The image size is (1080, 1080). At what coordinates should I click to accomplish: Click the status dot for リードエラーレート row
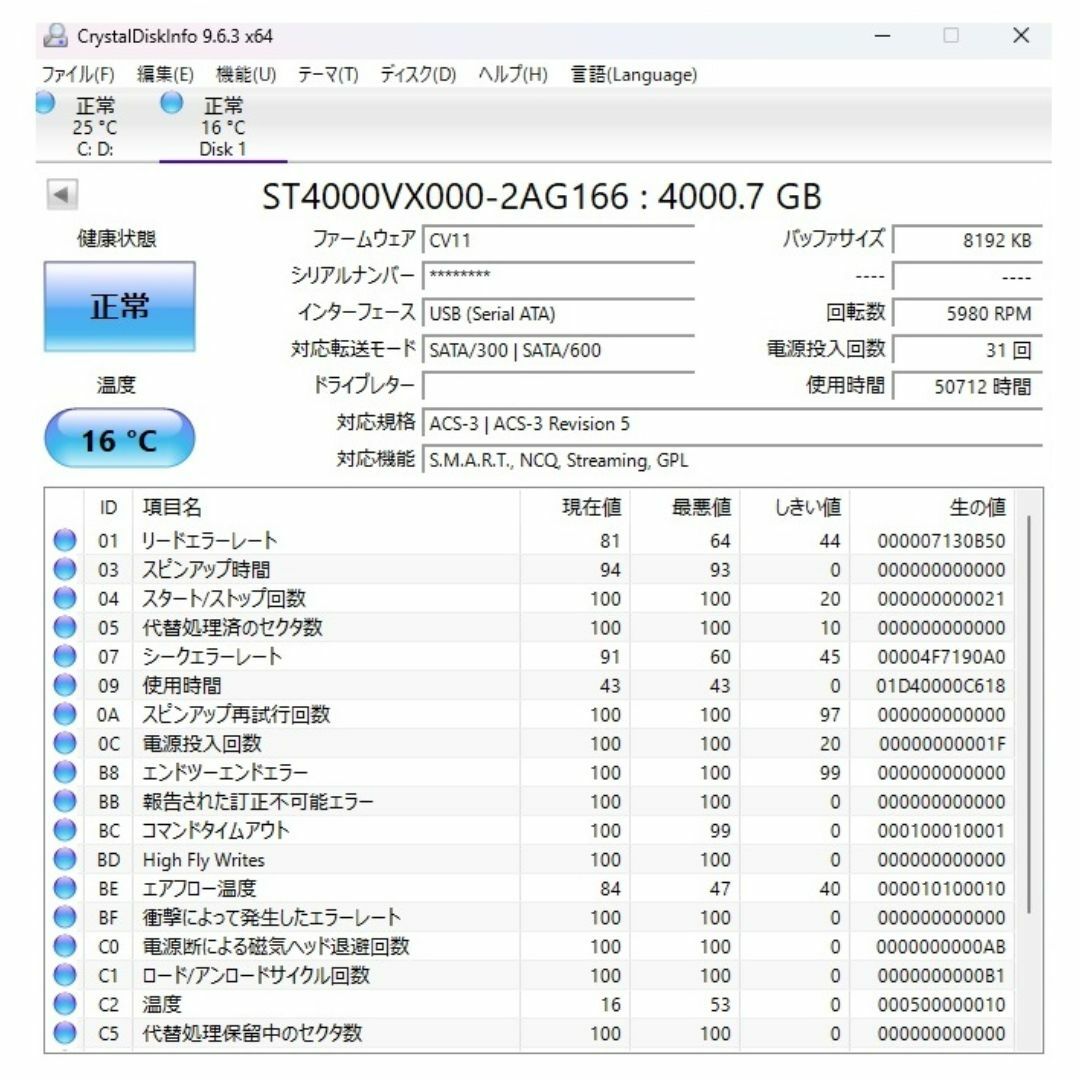click(65, 540)
